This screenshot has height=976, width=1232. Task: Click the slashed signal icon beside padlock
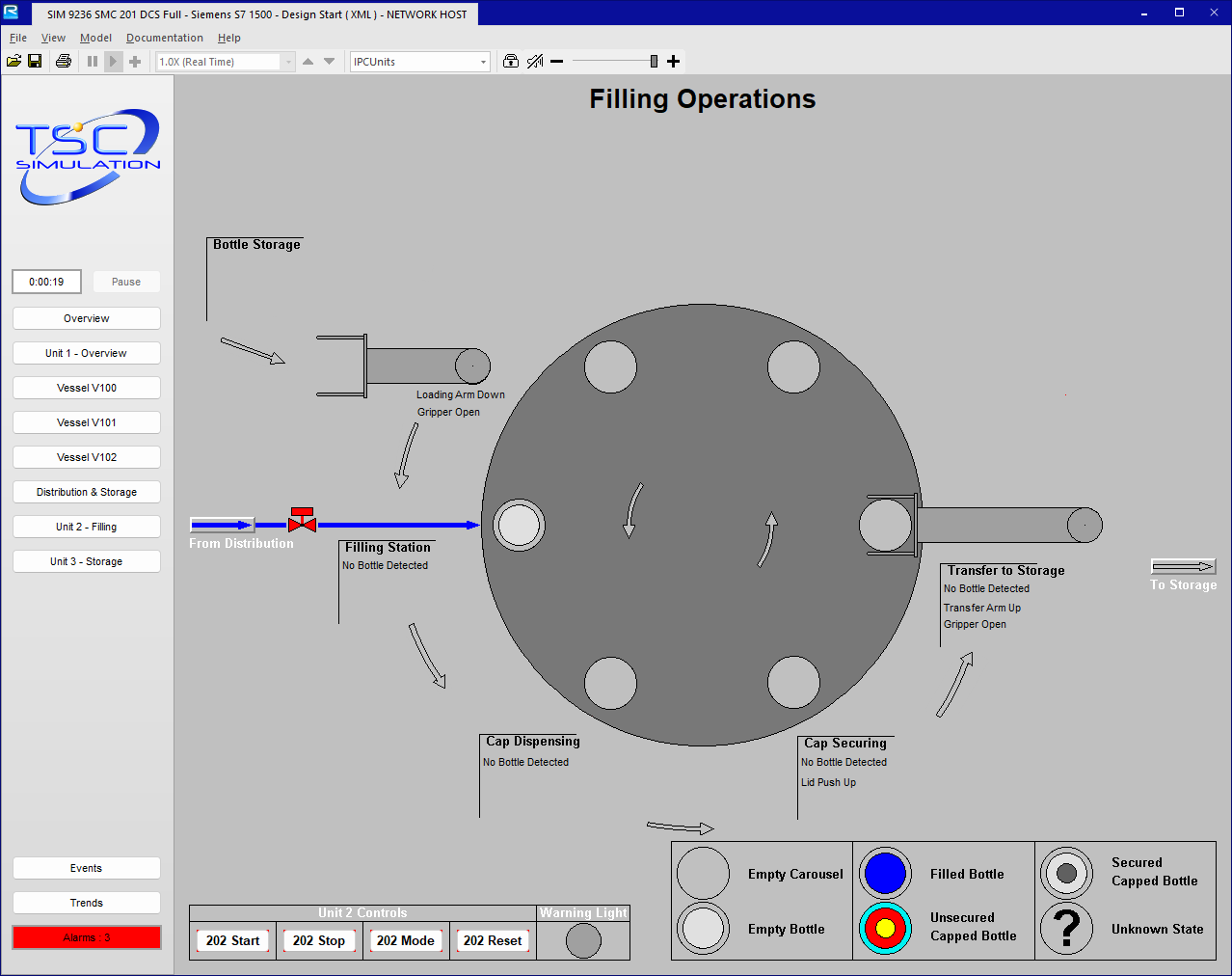(535, 62)
